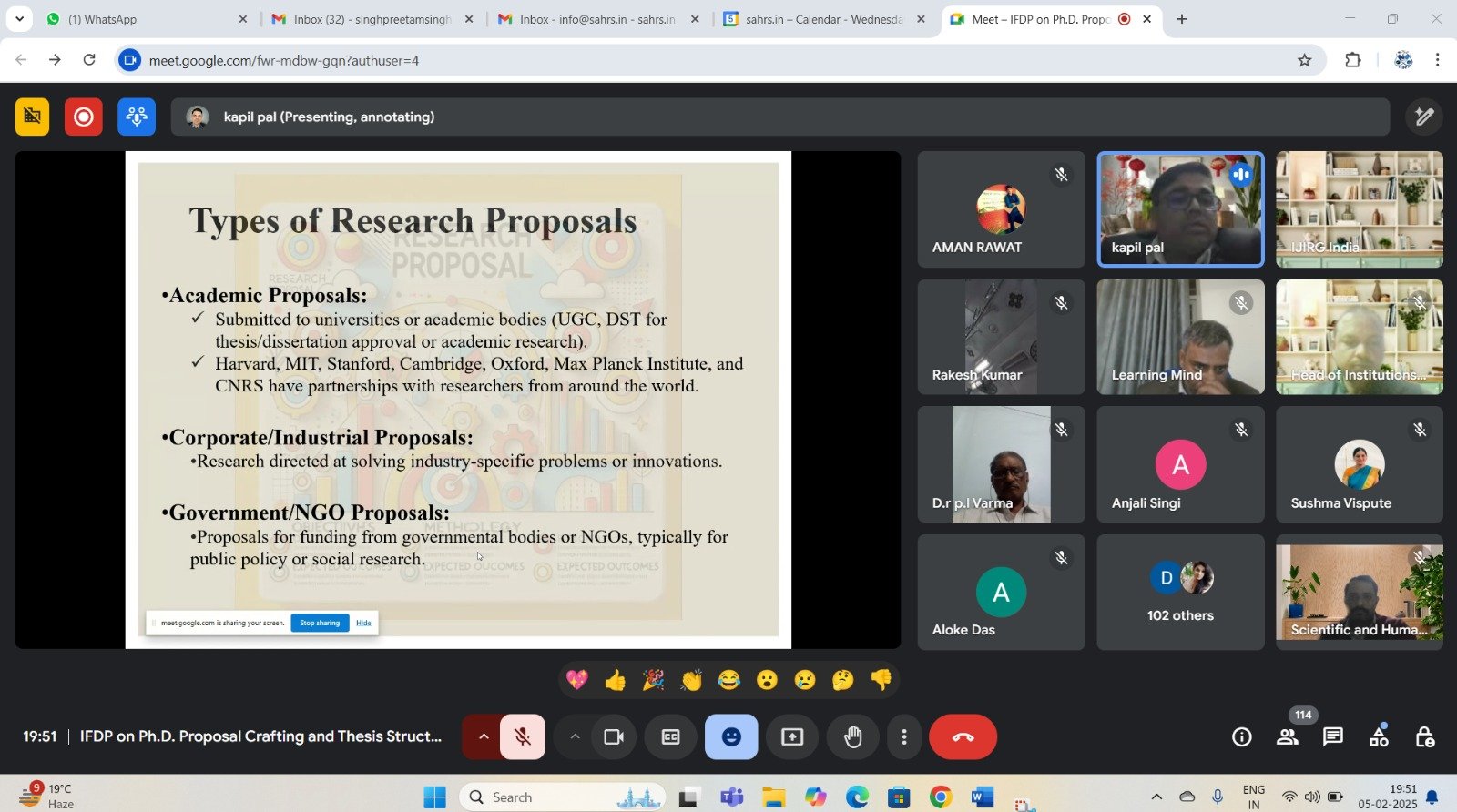The height and width of the screenshot is (812, 1457).
Task: Expand video settings arrow beside the camera
Action: (x=575, y=737)
